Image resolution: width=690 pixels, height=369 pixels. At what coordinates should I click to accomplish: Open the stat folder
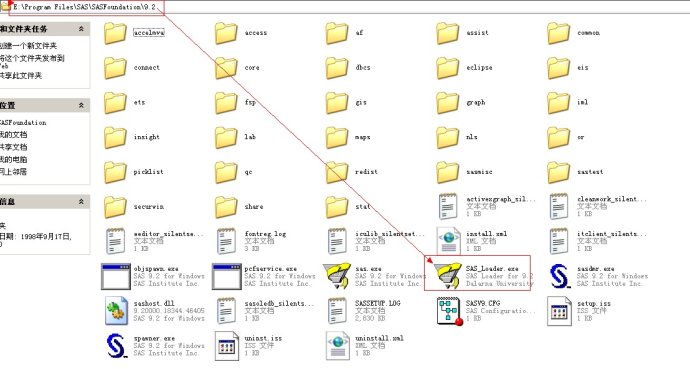tap(337, 207)
